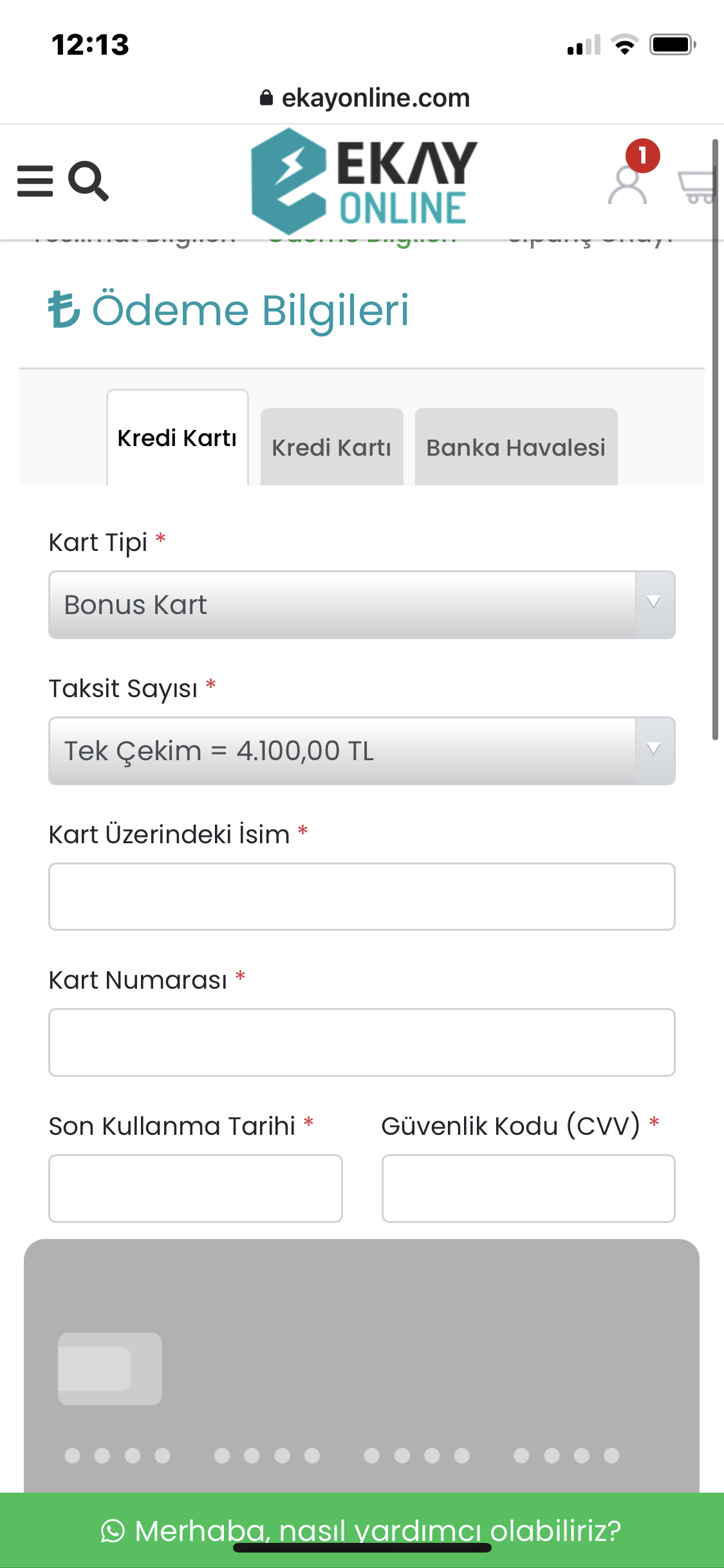Switch to the Banka Havalesi tab
724x1568 pixels.
tap(516, 447)
